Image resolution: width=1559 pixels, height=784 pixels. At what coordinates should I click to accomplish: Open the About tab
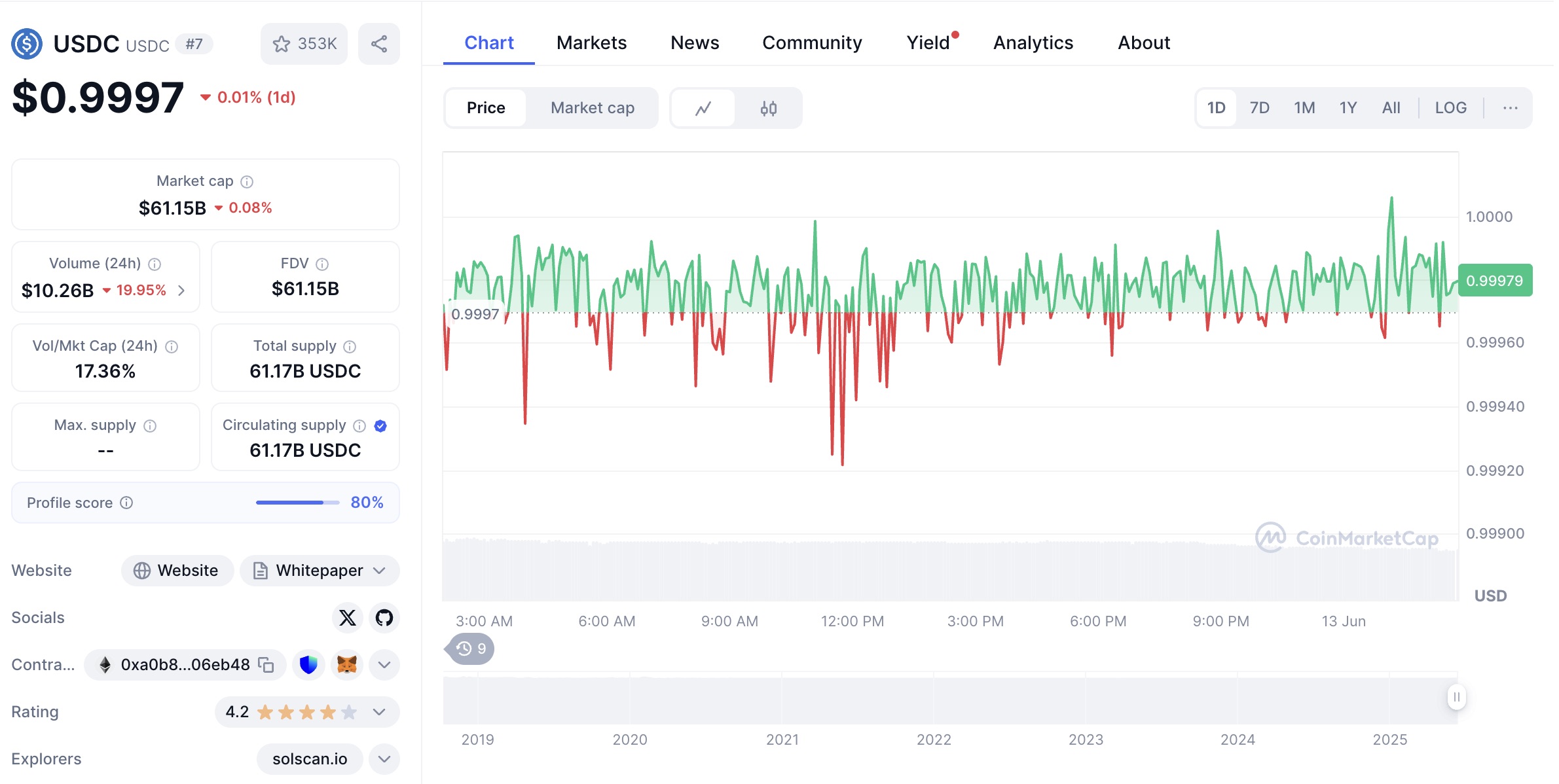[1144, 43]
